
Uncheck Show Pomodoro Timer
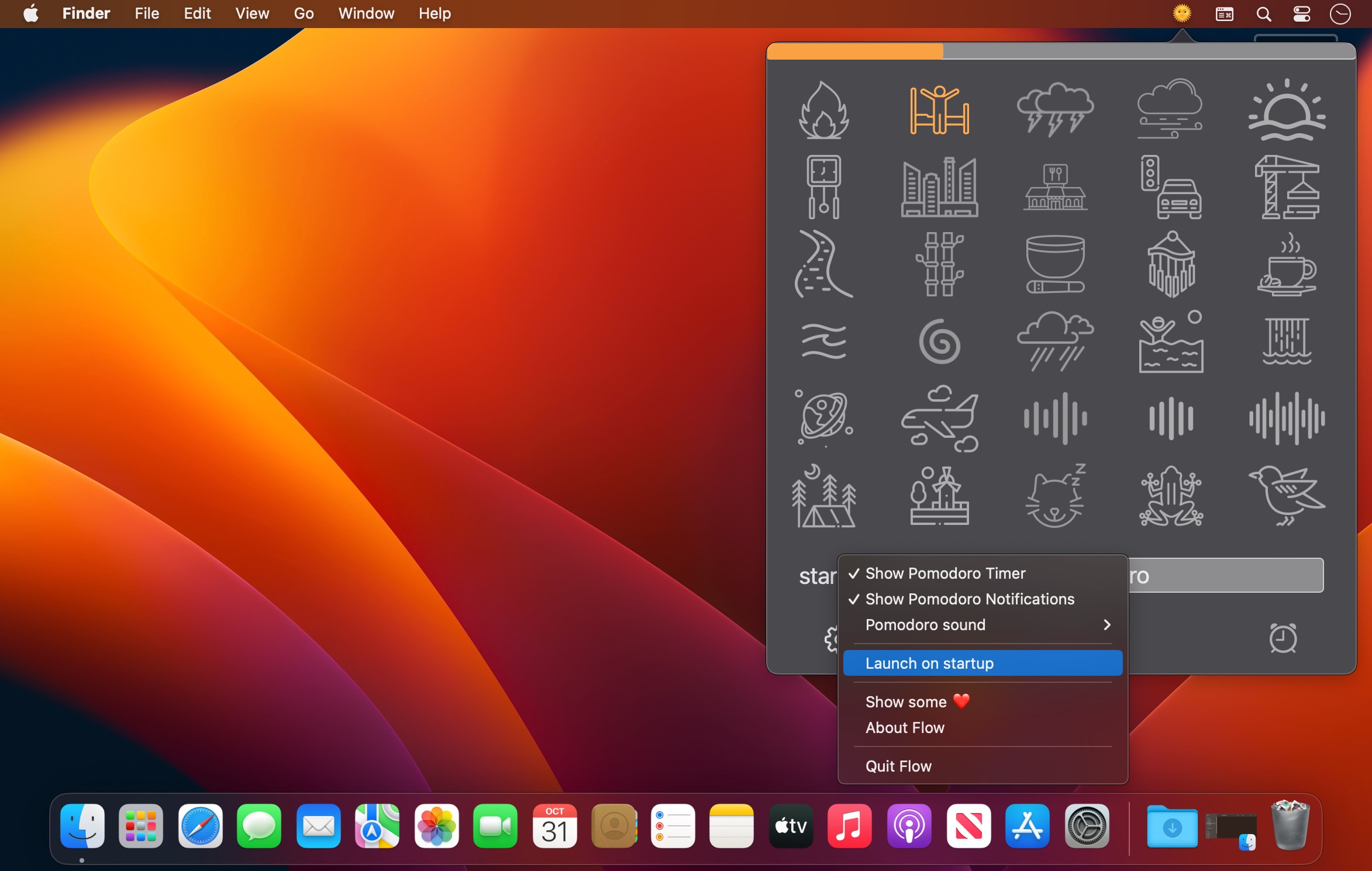point(945,573)
